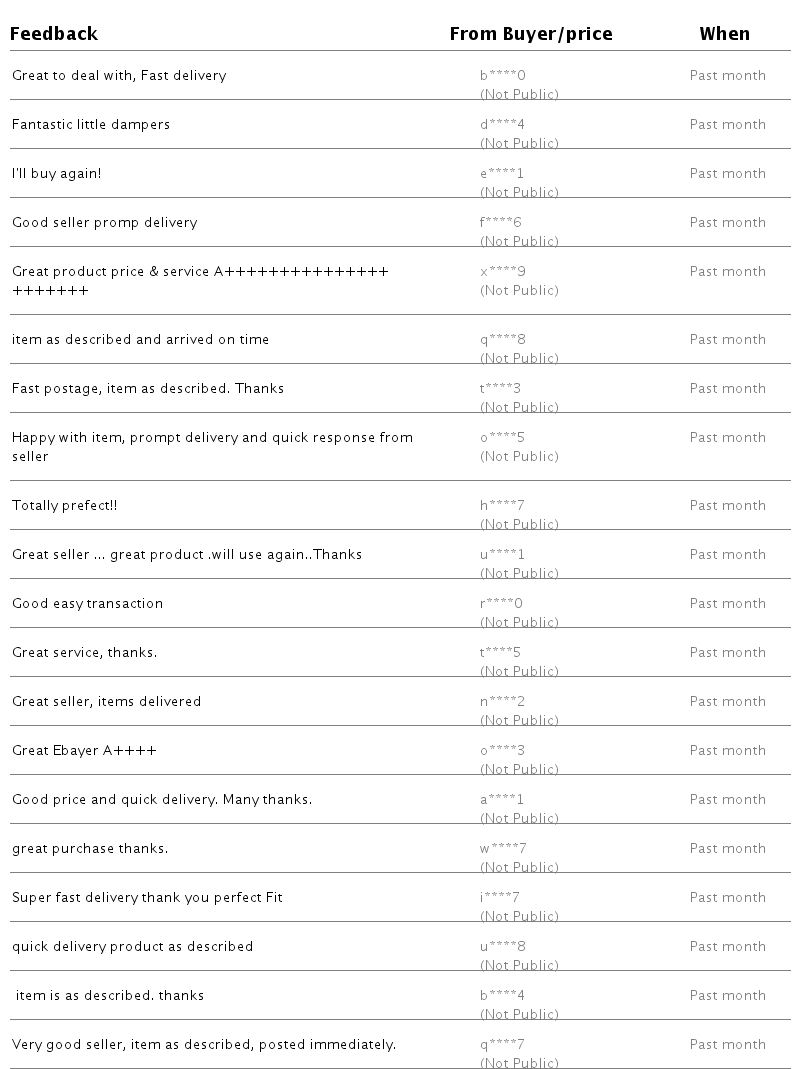Open buyer h****7 profile

pyautogui.click(x=502, y=505)
